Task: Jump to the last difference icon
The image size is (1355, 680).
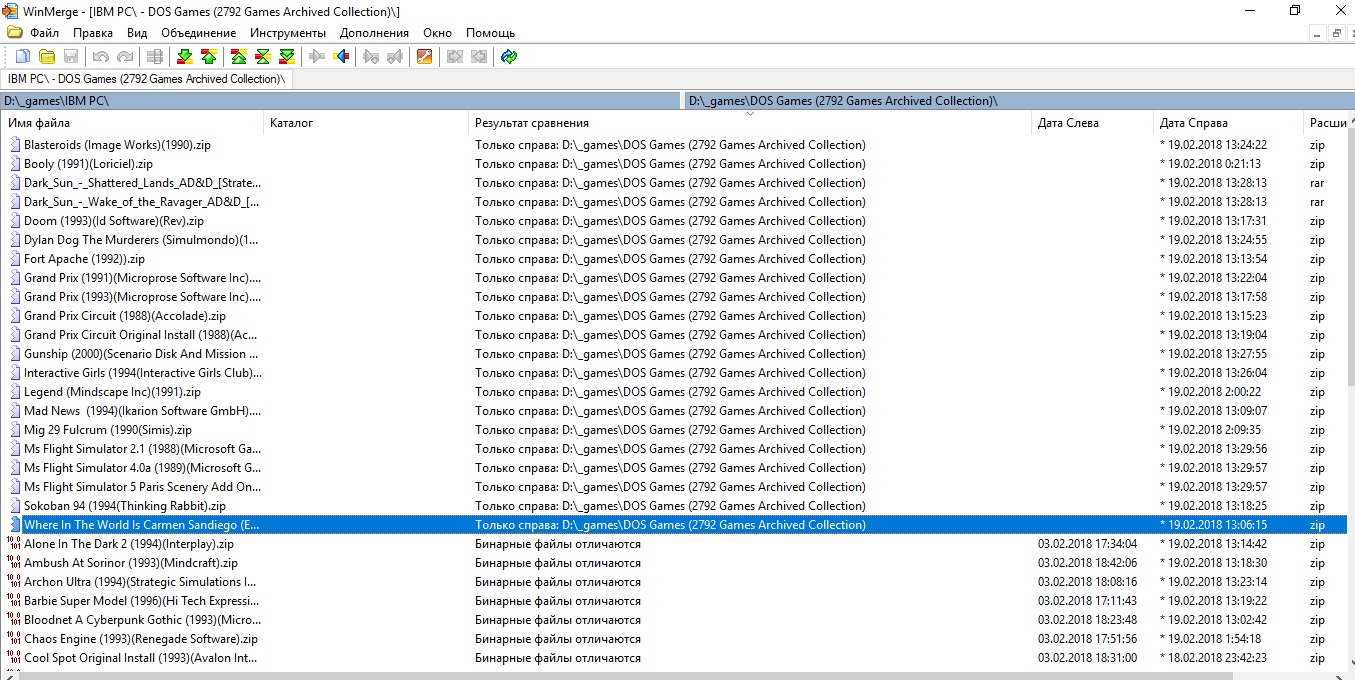Action: 287,57
